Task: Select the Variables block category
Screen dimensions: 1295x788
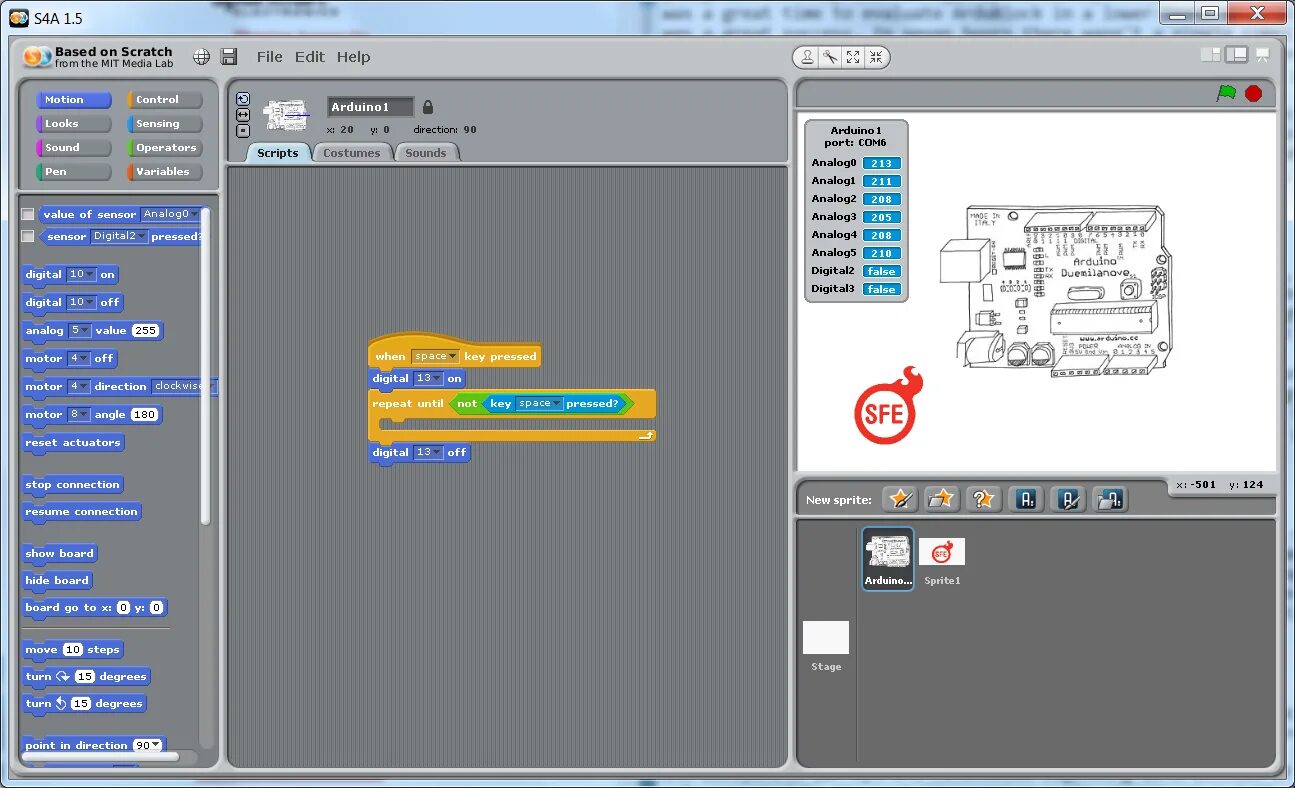Action: click(165, 172)
